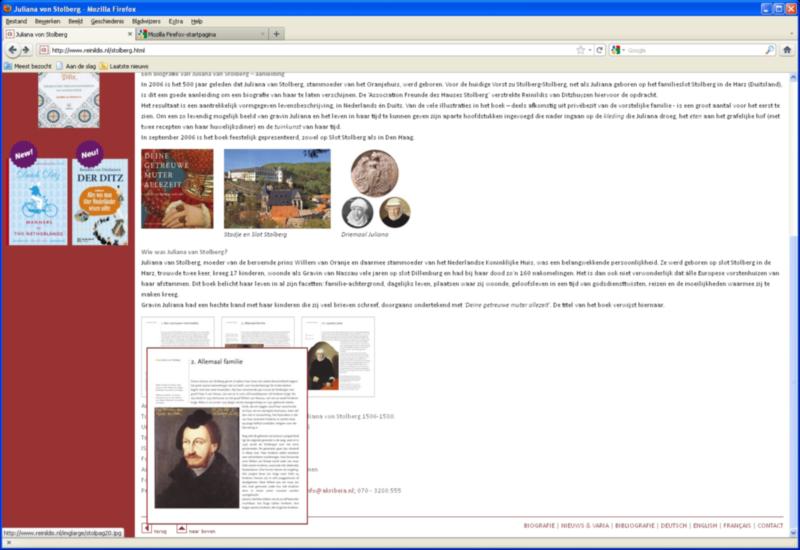The image size is (800, 550).
Task: Click the enlarged 'Allemaal familie' page preview
Action: point(227,436)
